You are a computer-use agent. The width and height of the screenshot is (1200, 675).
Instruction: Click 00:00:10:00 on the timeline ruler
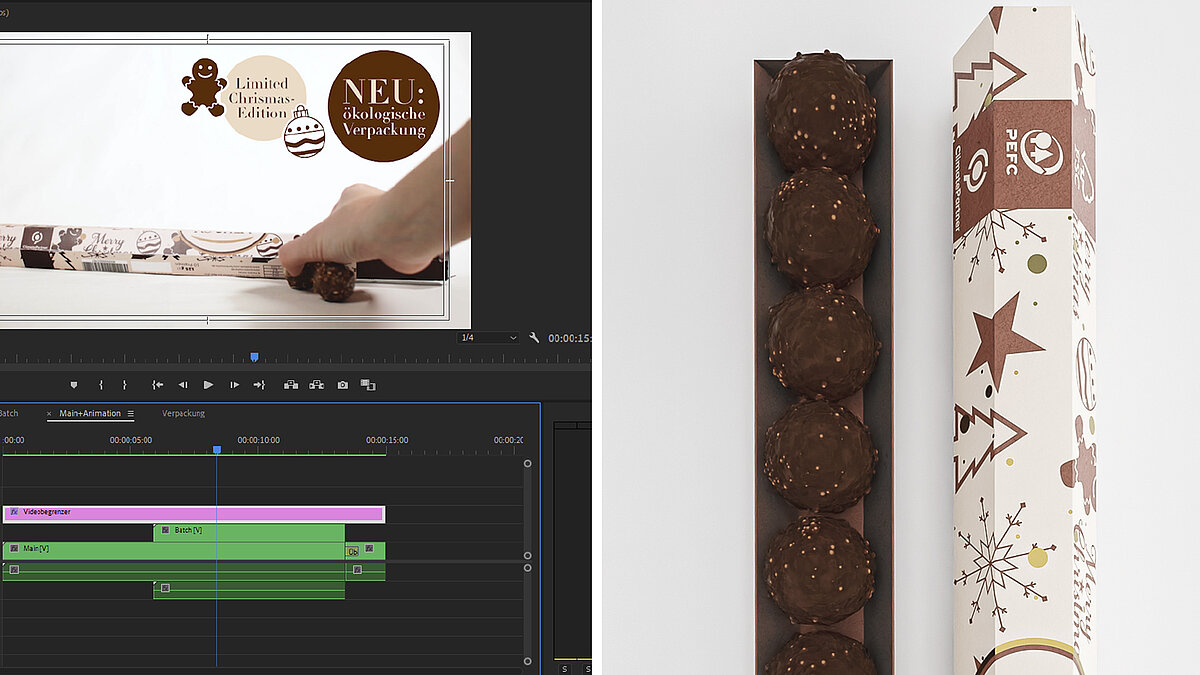[x=259, y=440]
